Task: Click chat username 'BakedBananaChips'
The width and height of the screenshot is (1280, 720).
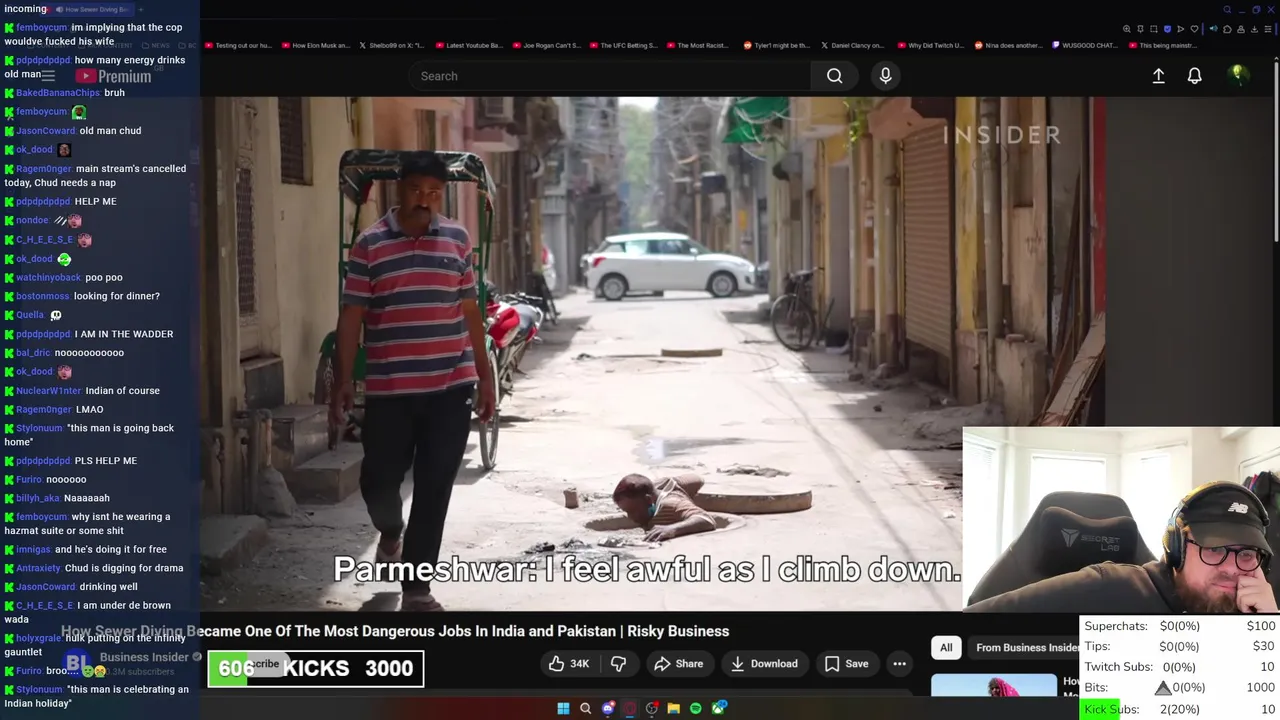Action: click(x=58, y=93)
